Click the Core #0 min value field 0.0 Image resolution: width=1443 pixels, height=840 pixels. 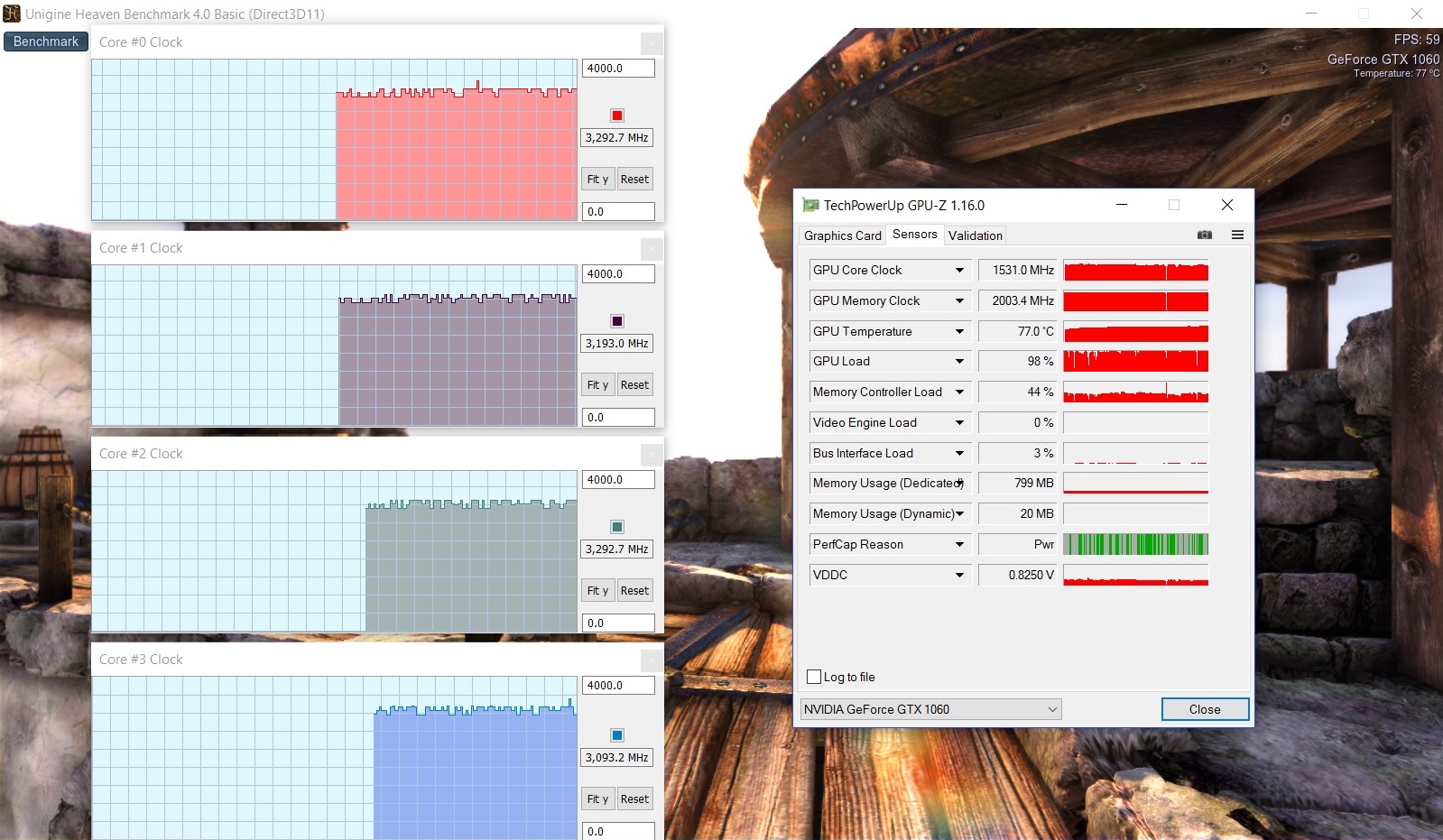pyautogui.click(x=618, y=212)
